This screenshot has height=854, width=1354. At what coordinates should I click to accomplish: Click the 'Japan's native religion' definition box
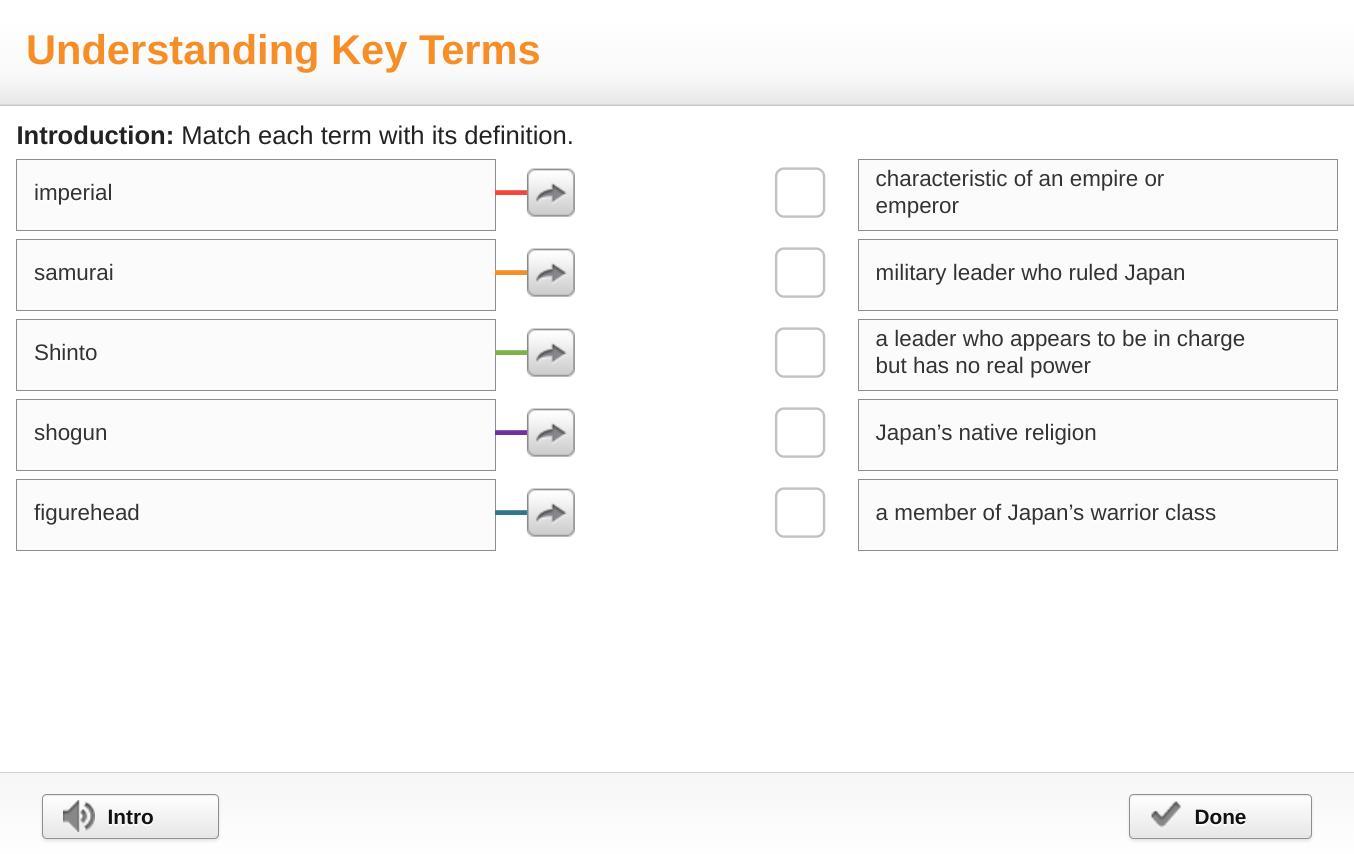click(x=1097, y=435)
